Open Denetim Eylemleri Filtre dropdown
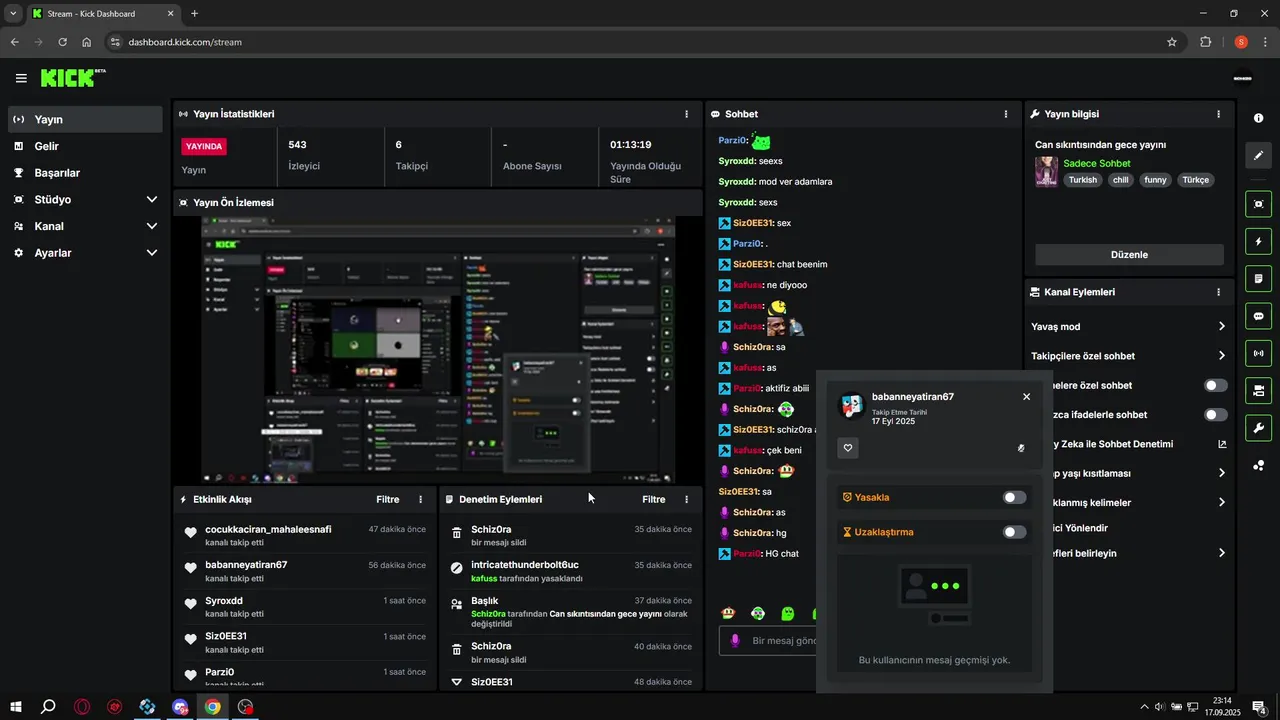The width and height of the screenshot is (1280, 720). [x=653, y=499]
